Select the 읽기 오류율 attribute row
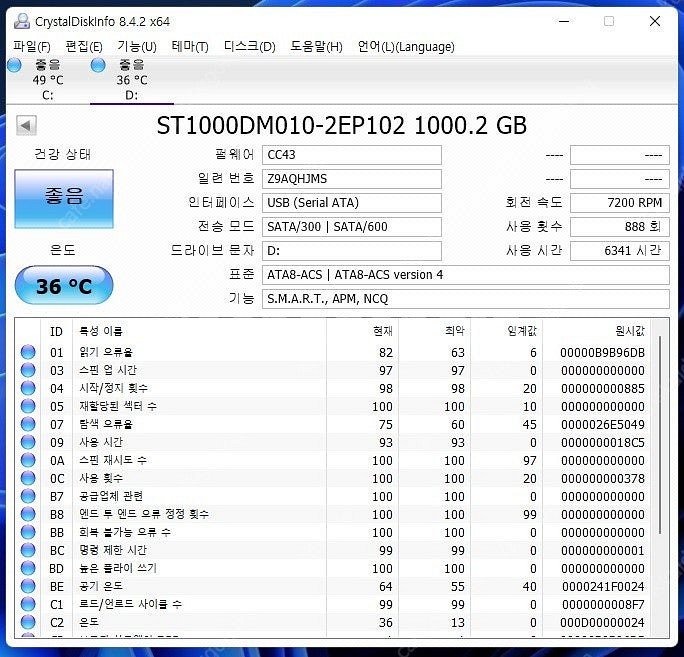The height and width of the screenshot is (657, 684). point(334,352)
